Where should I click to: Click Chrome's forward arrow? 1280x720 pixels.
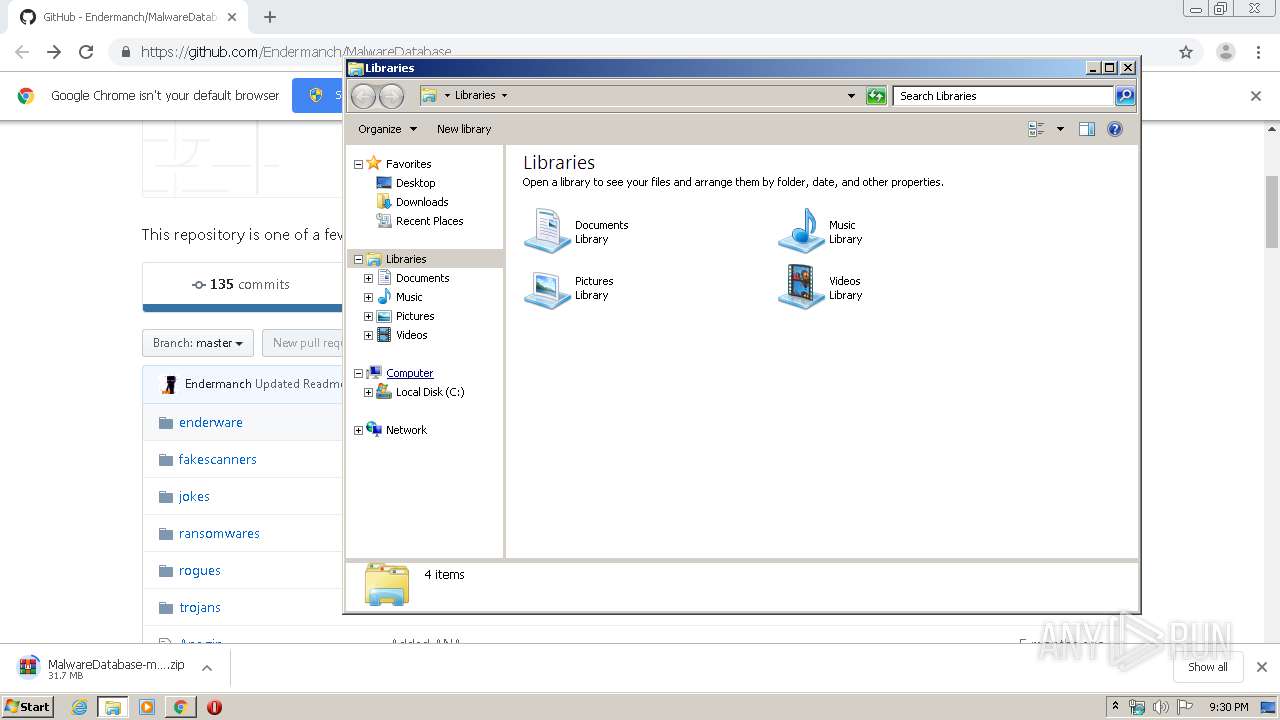point(54,52)
